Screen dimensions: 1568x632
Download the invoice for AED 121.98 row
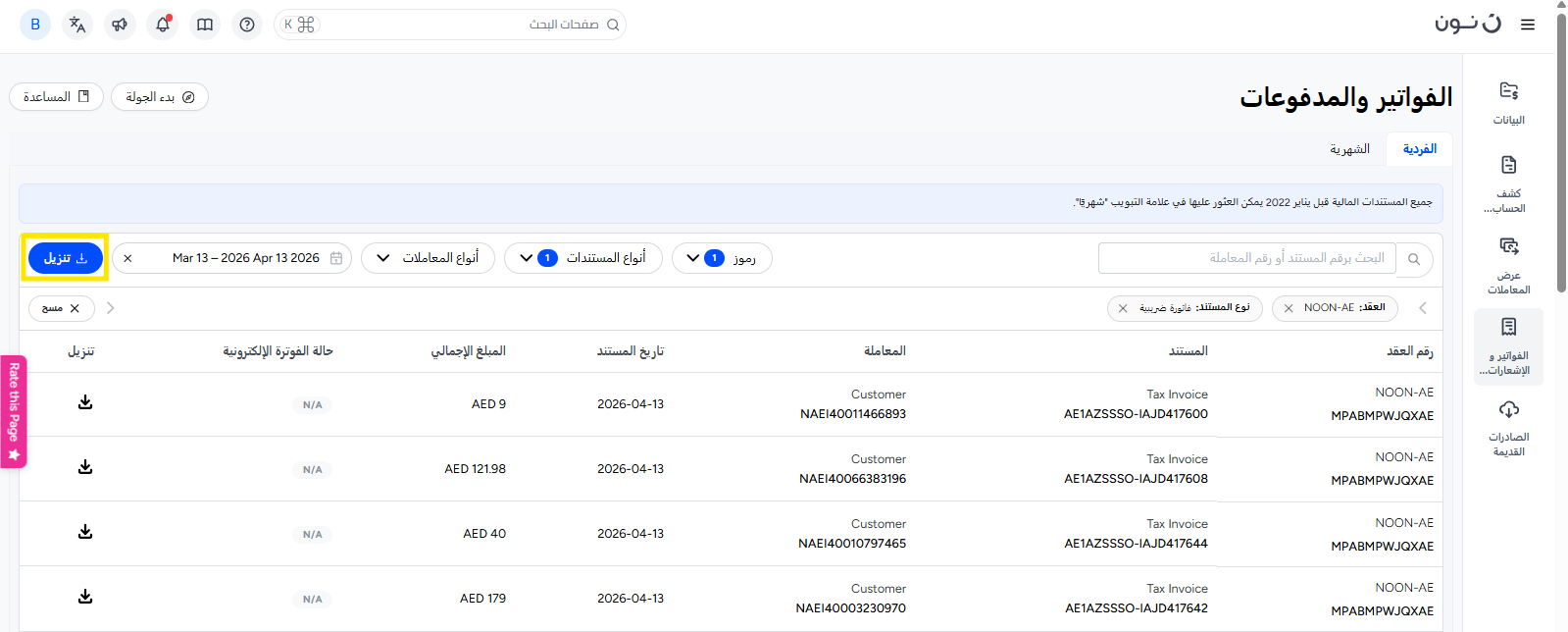click(85, 467)
